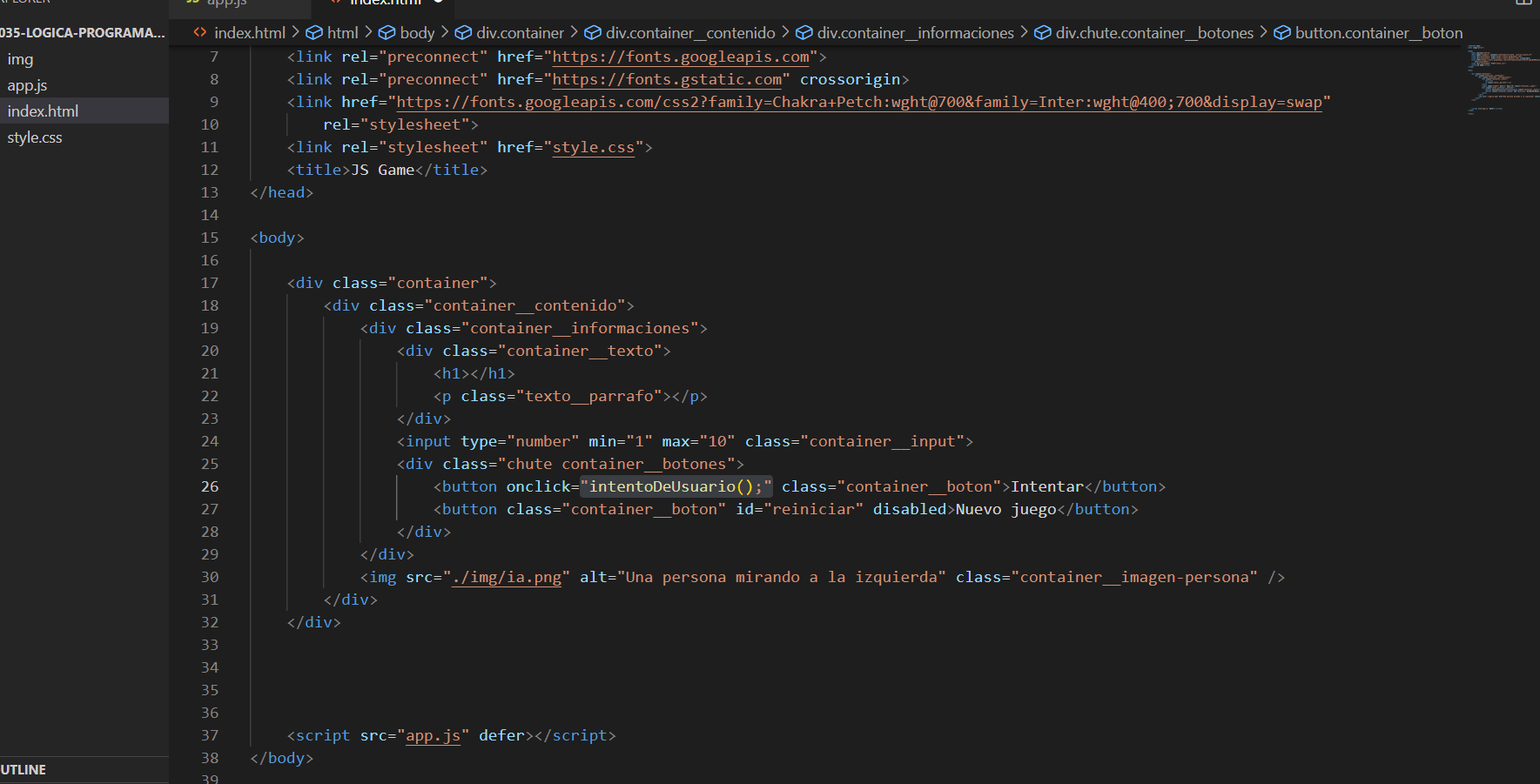
Task: Click the "Nuevo juego" text on line 27
Action: click(x=1005, y=509)
